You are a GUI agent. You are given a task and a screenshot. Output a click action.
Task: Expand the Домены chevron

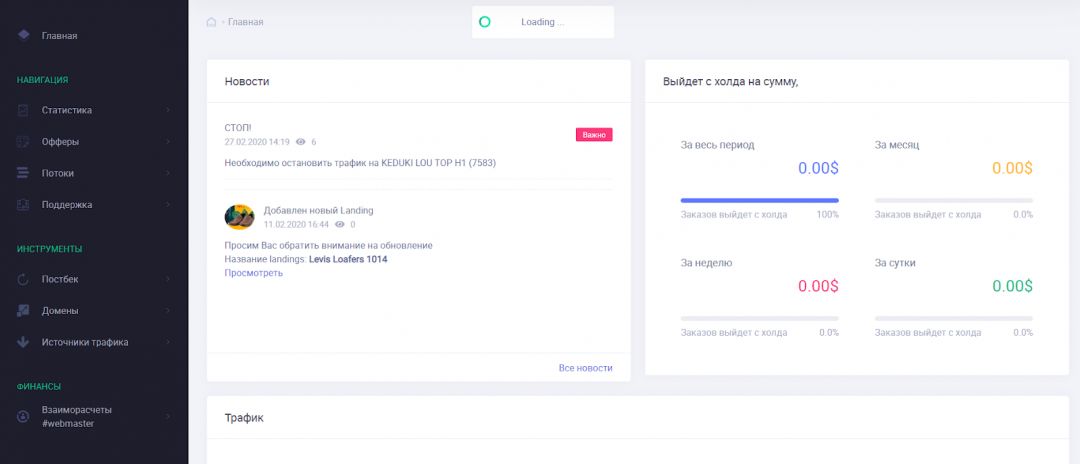[x=168, y=310]
